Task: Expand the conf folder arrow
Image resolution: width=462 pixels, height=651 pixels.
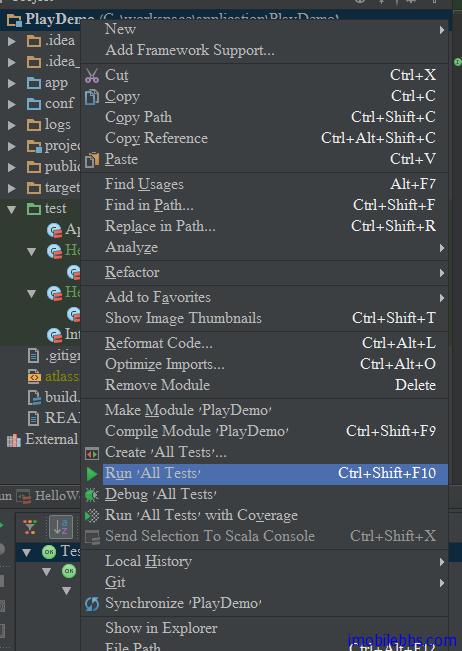Action: 12,104
